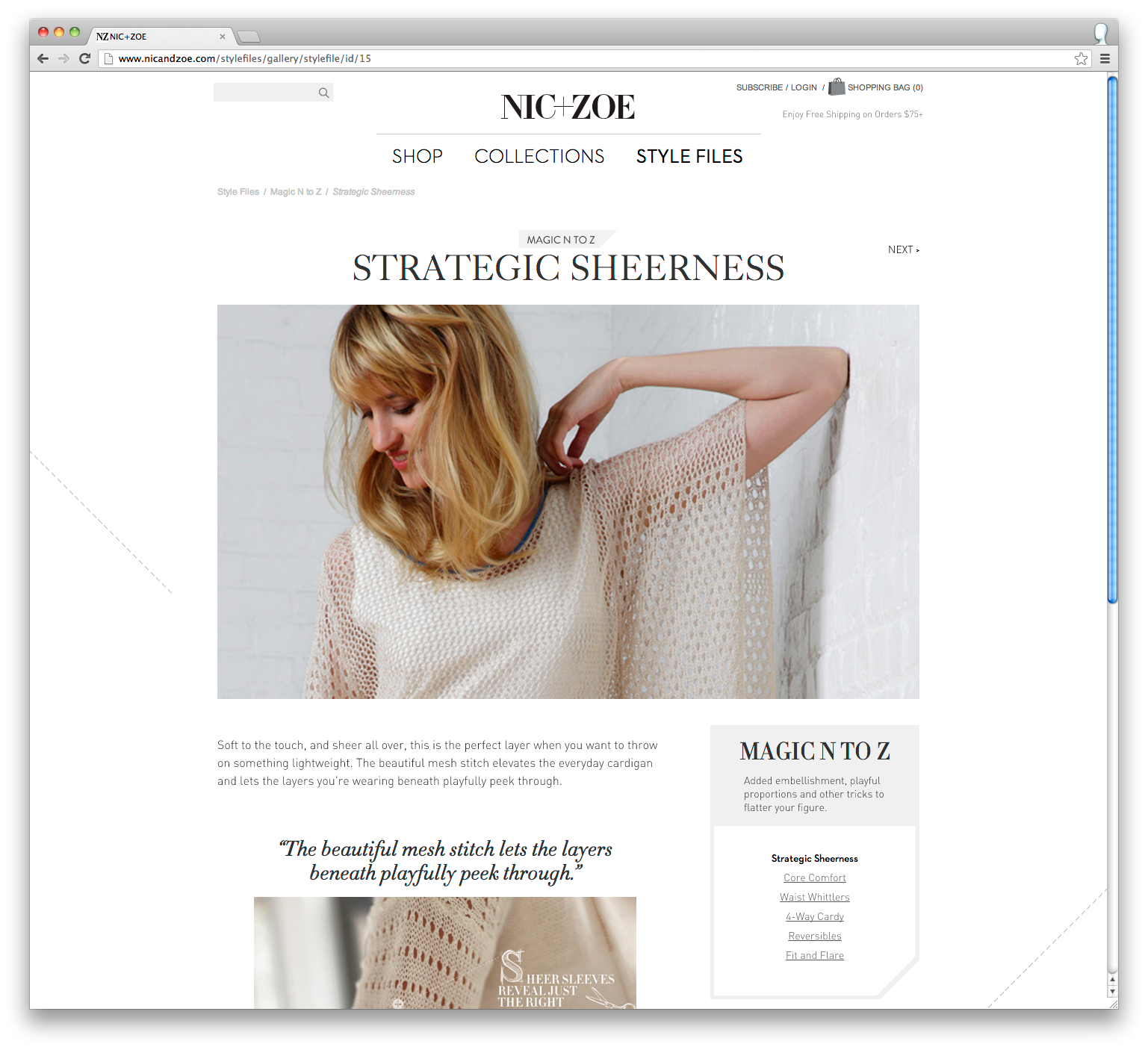The width and height of the screenshot is (1148, 1050).
Task: Open the shopping bag icon
Action: point(837,87)
